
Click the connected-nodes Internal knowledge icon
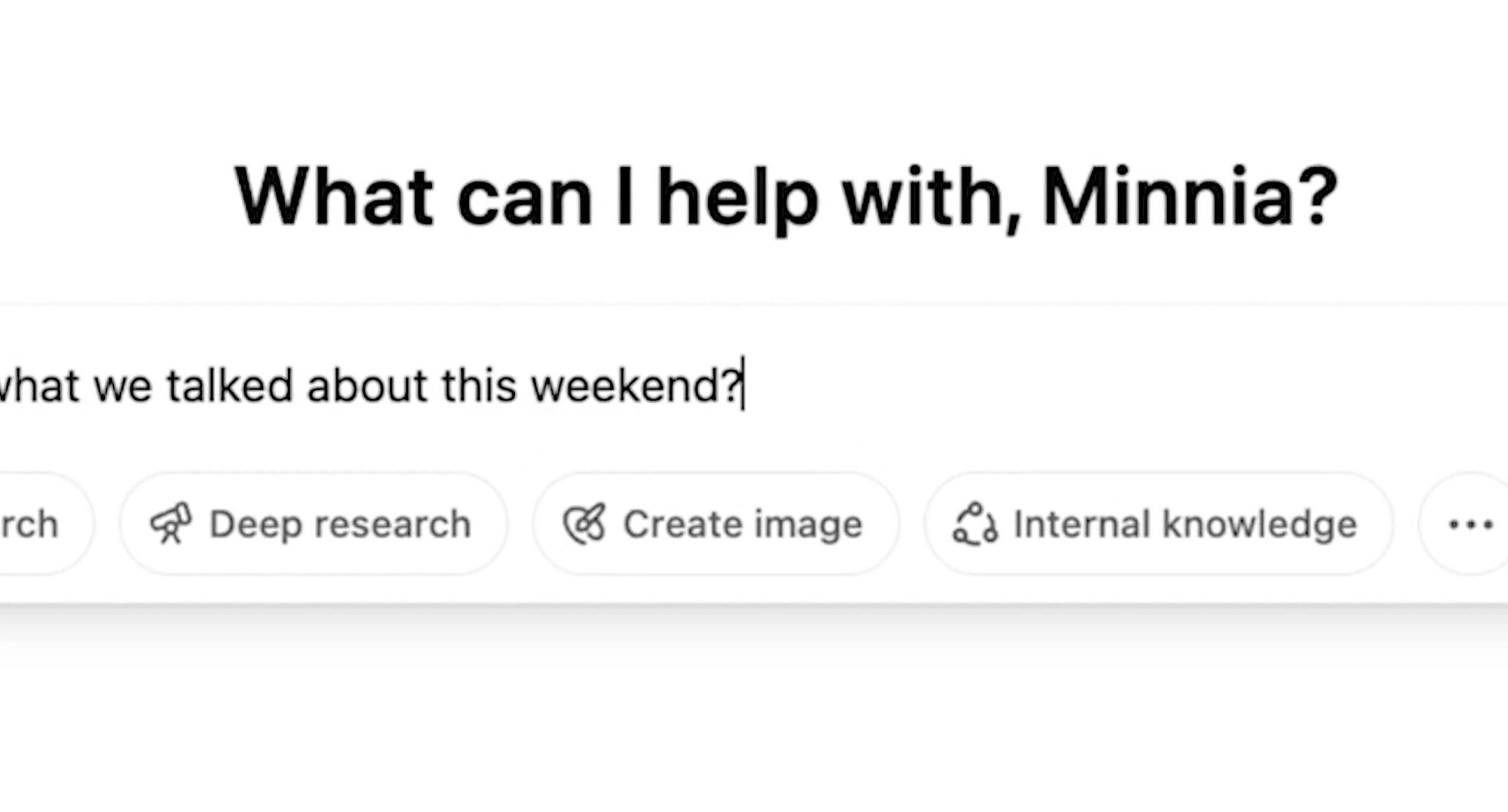[x=975, y=523]
